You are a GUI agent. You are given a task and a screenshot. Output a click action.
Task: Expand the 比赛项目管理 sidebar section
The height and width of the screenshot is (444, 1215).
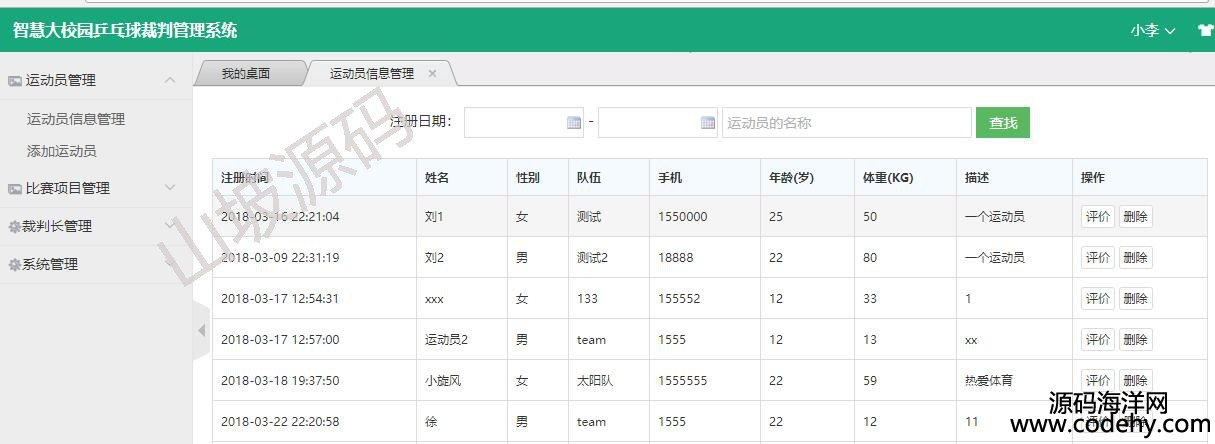[x=170, y=188]
